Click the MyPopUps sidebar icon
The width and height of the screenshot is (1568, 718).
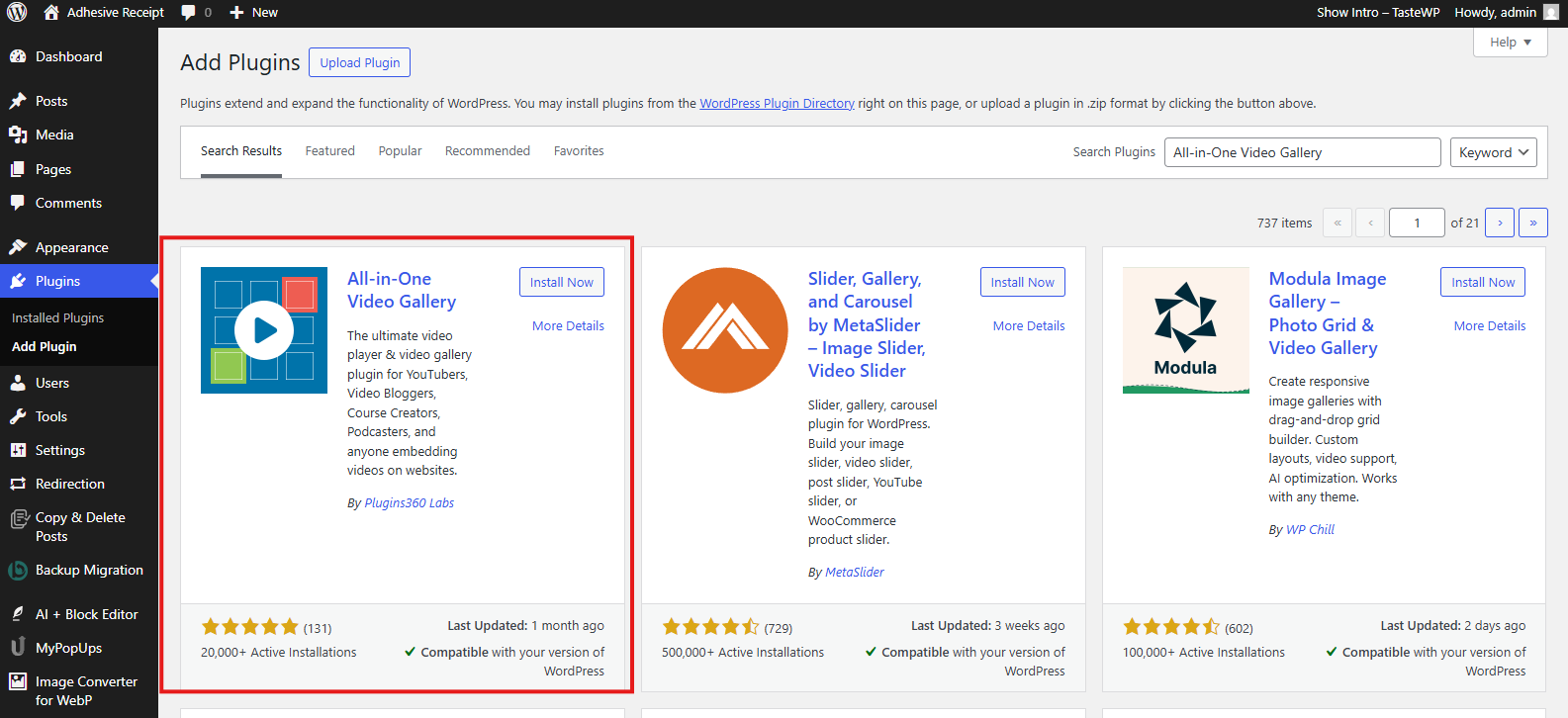[18, 648]
